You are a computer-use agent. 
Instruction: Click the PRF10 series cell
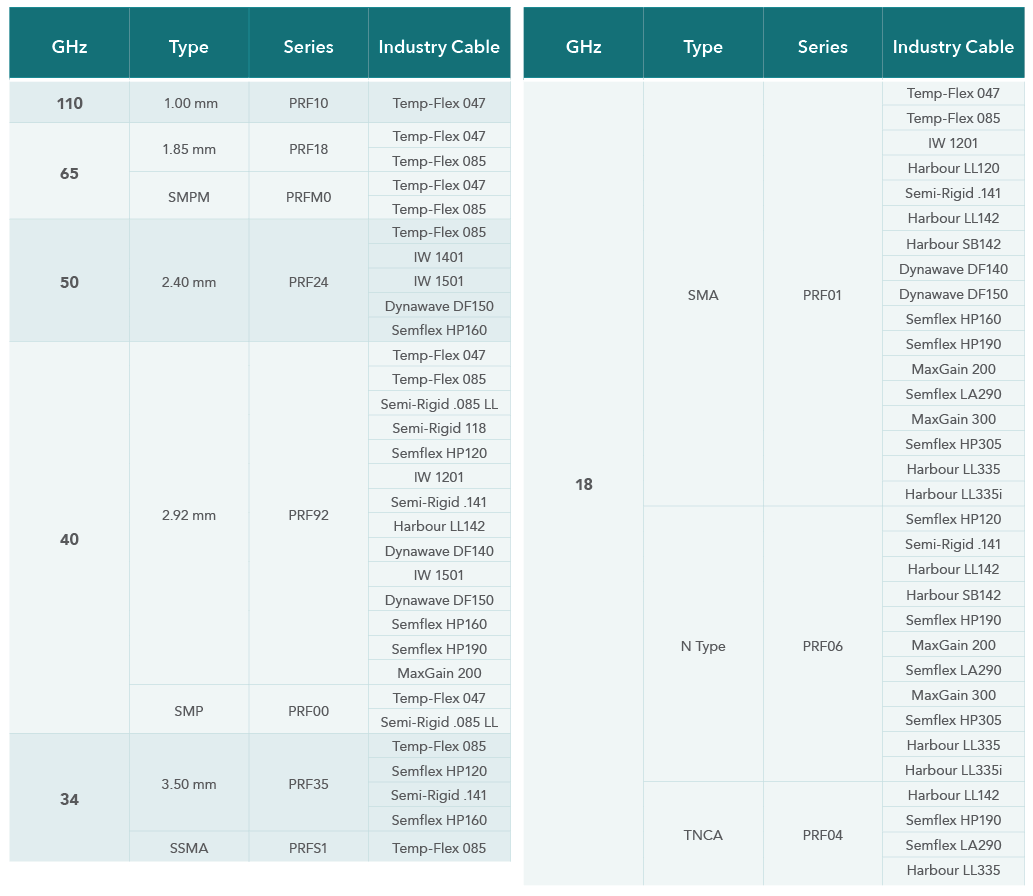pyautogui.click(x=308, y=103)
